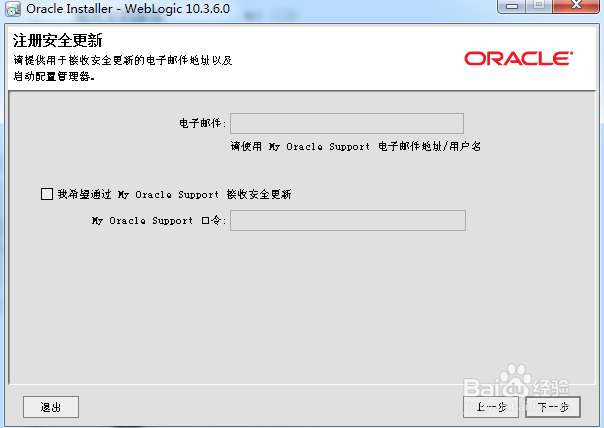Click the My Oracle Support 口令: label
This screenshot has height=428, width=604.
(158, 221)
